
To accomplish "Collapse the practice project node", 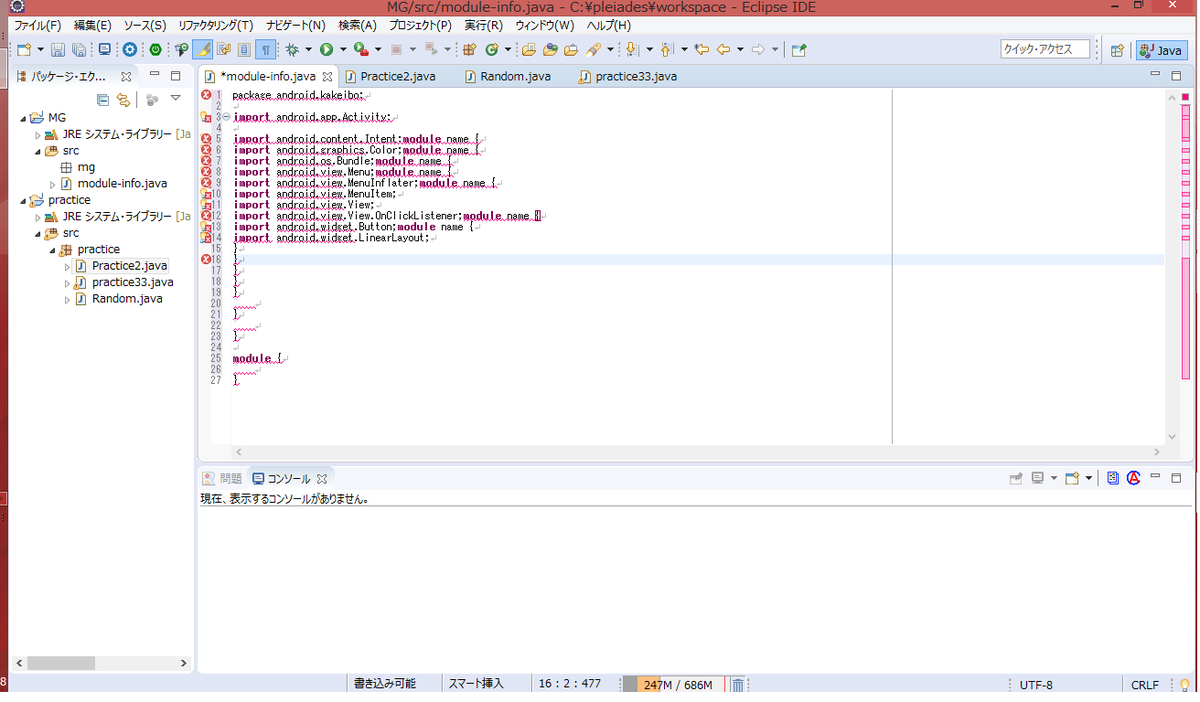I will pyautogui.click(x=22, y=200).
